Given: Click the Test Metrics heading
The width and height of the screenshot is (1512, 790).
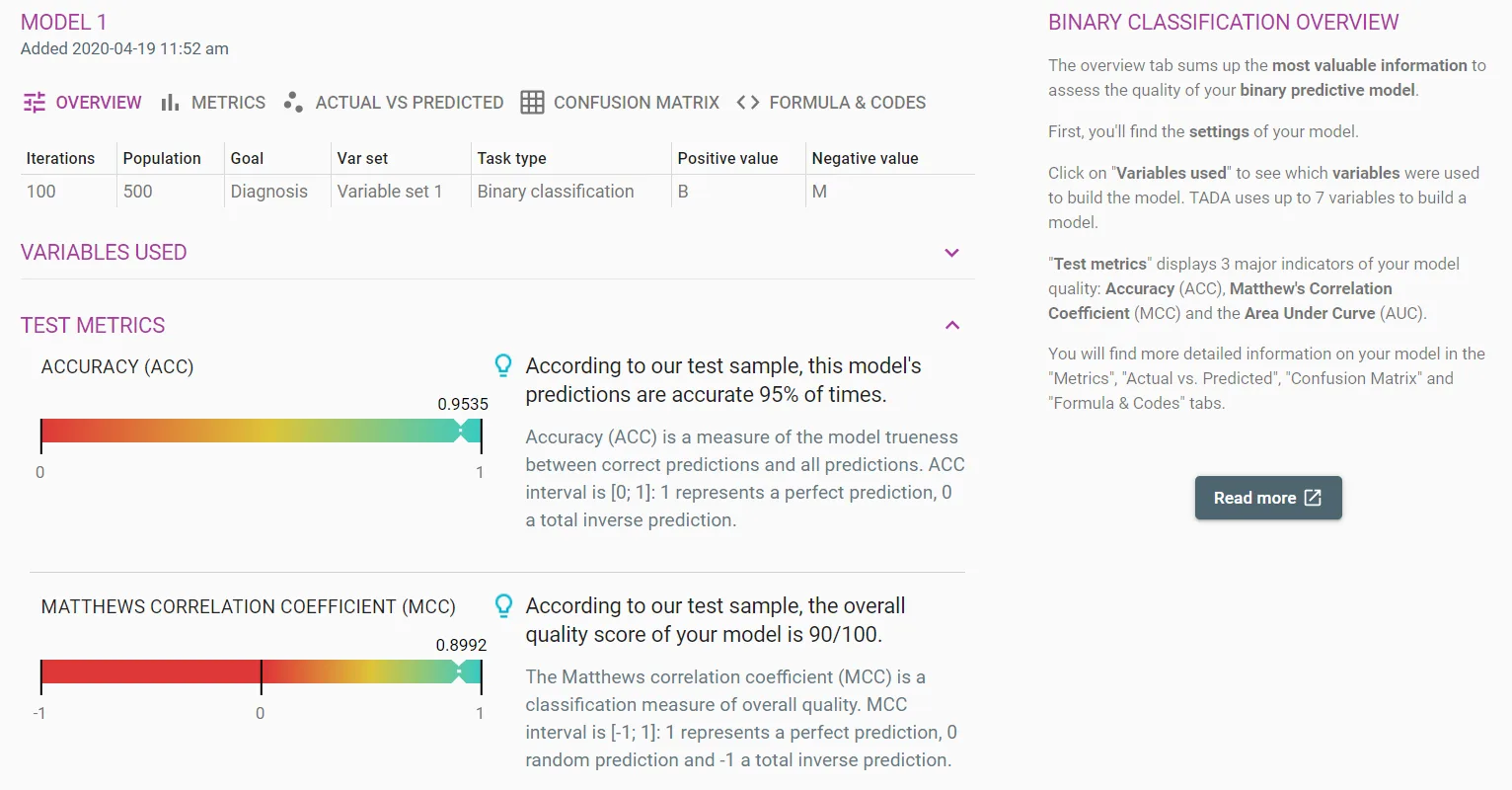Looking at the screenshot, I should point(93,326).
